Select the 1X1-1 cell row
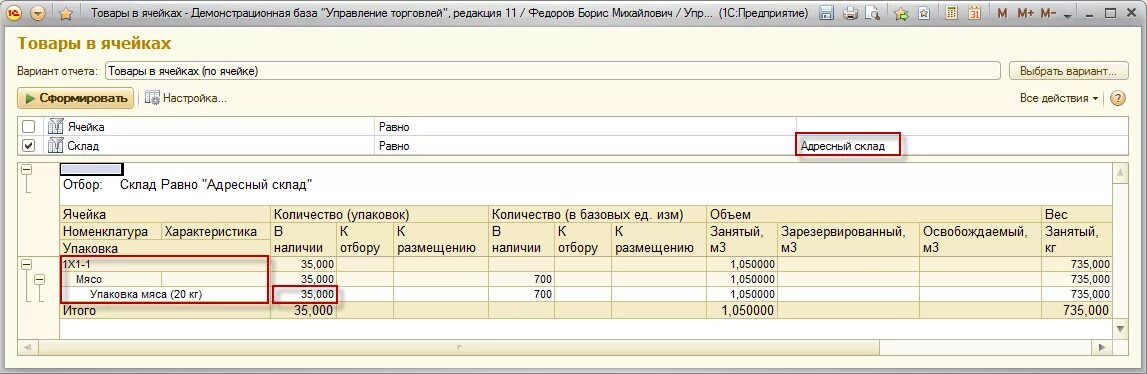This screenshot has width=1147, height=374. click(x=165, y=264)
